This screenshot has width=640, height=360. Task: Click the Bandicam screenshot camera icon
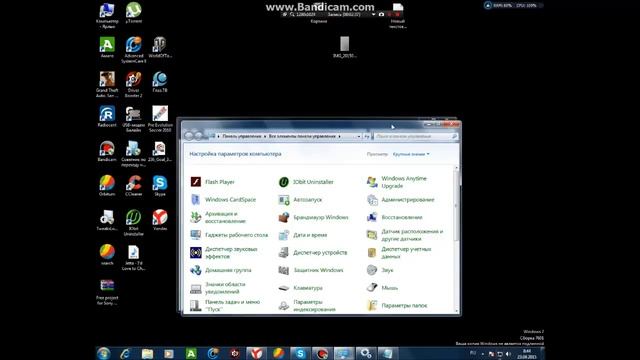click(381, 14)
